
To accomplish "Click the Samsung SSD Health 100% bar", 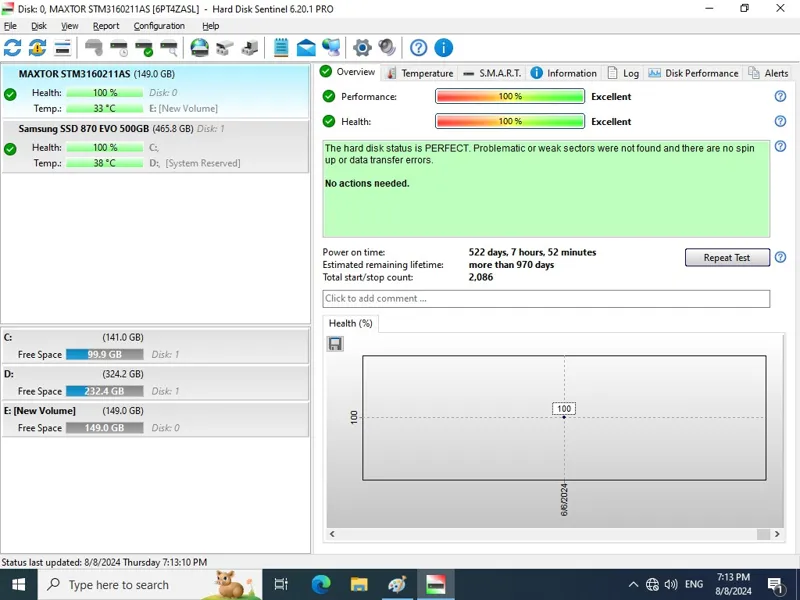I will point(105,147).
